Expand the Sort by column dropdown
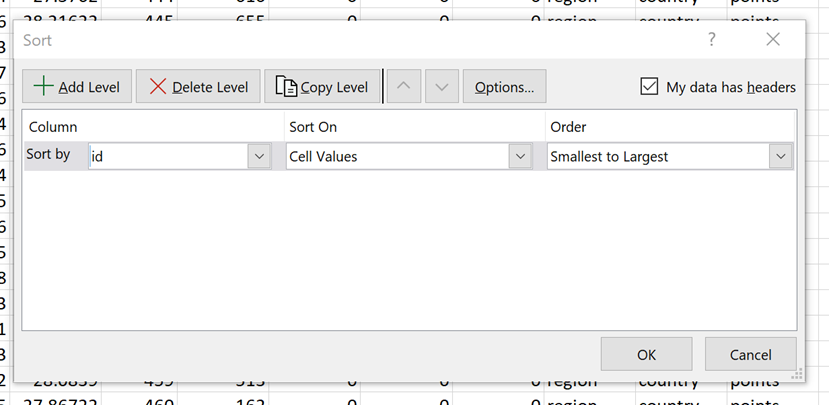This screenshot has height=405, width=829. click(x=259, y=157)
